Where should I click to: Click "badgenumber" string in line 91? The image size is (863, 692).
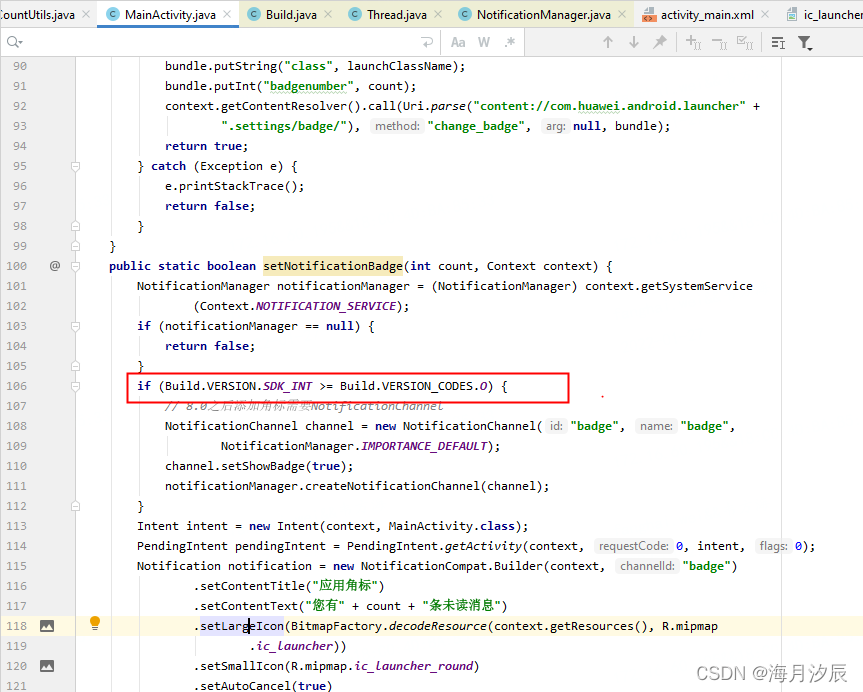(x=308, y=86)
